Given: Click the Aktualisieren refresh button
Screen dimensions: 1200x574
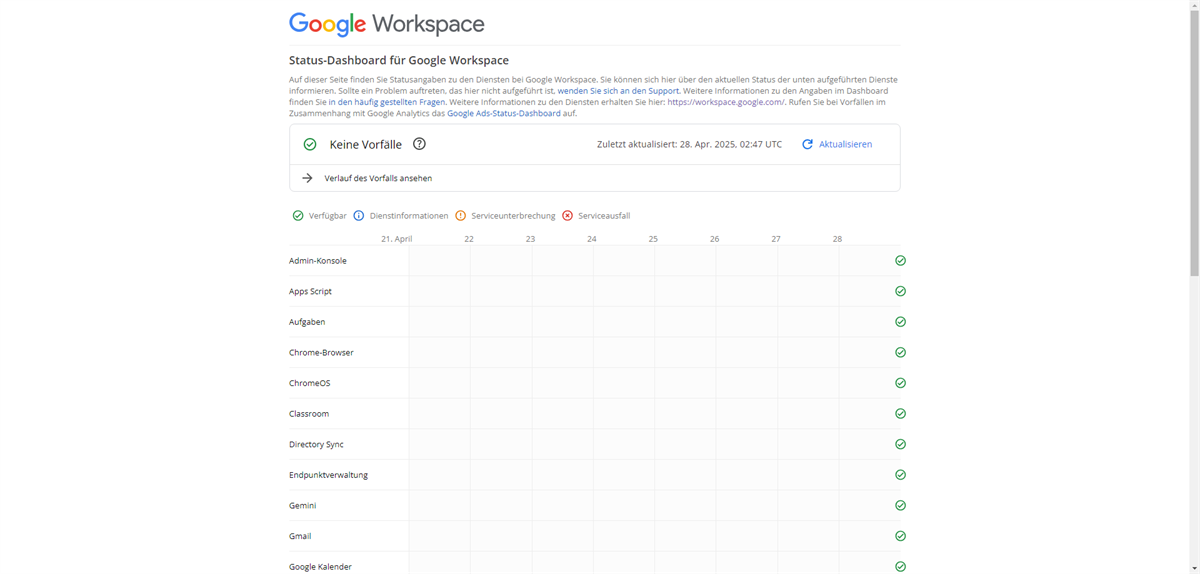Looking at the screenshot, I should [837, 144].
